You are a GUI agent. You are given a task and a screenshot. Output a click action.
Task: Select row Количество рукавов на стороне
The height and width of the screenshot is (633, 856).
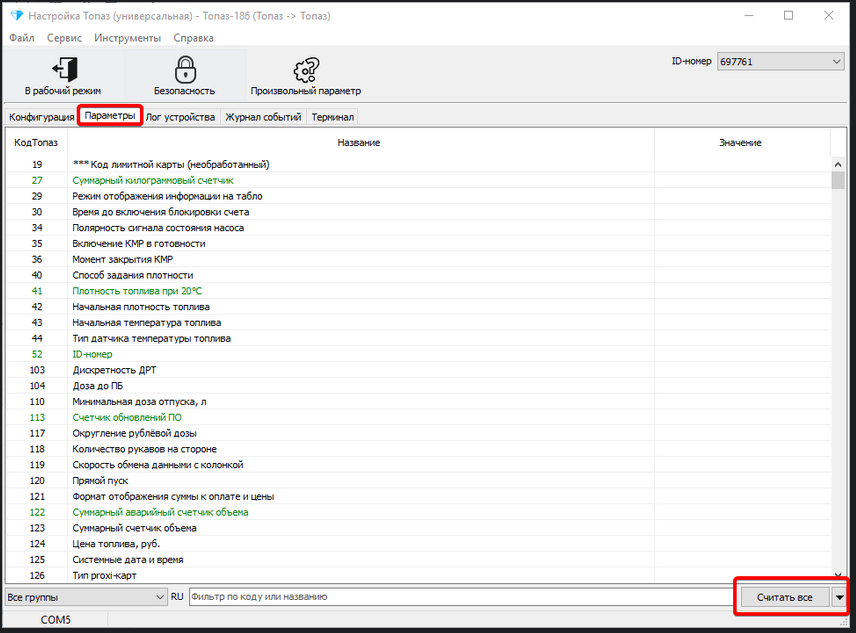click(418, 449)
